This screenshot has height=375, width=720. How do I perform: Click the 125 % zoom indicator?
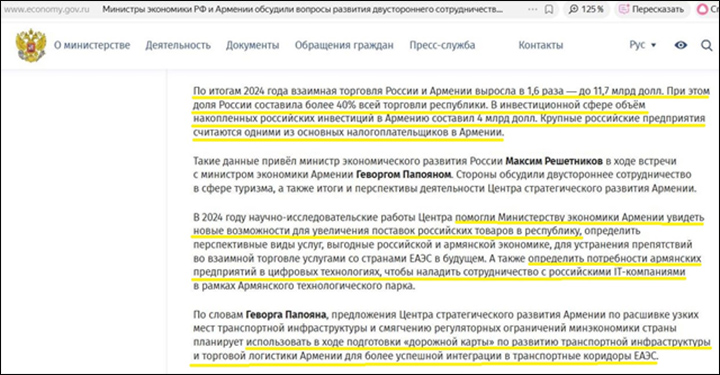[x=586, y=9]
